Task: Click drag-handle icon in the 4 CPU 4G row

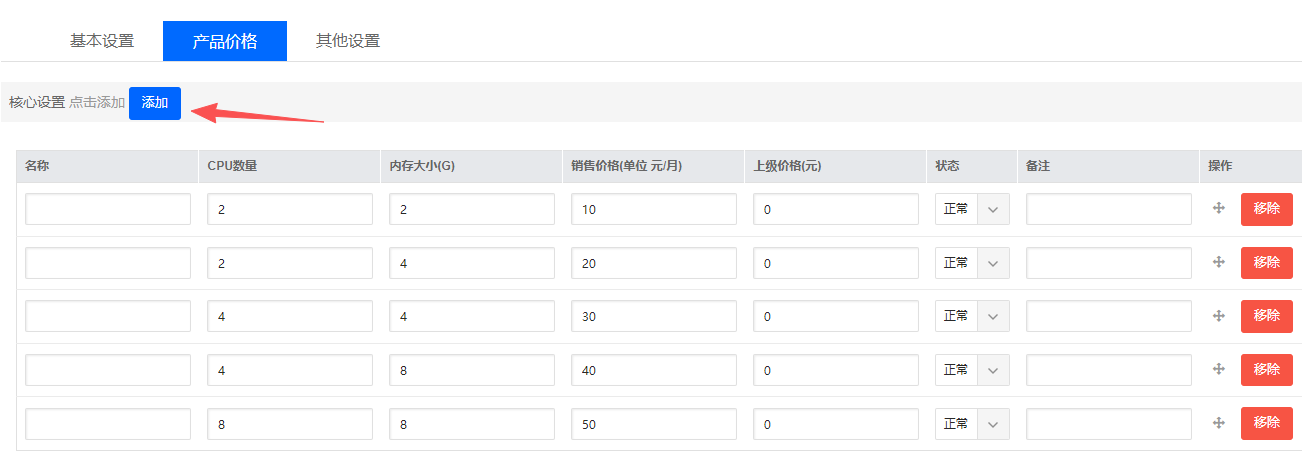Action: coord(1218,316)
